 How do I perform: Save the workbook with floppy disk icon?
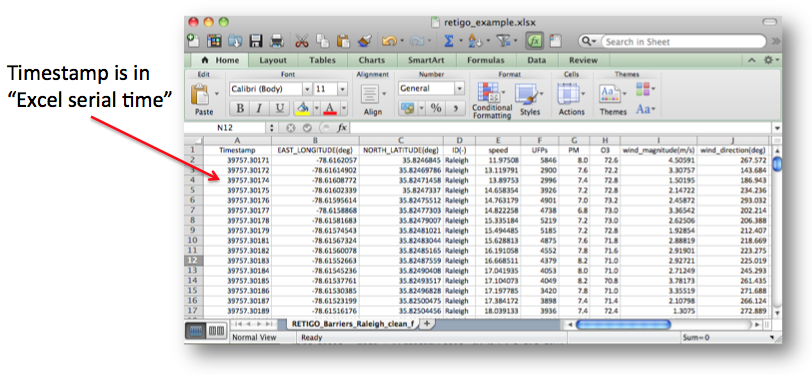tap(255, 41)
